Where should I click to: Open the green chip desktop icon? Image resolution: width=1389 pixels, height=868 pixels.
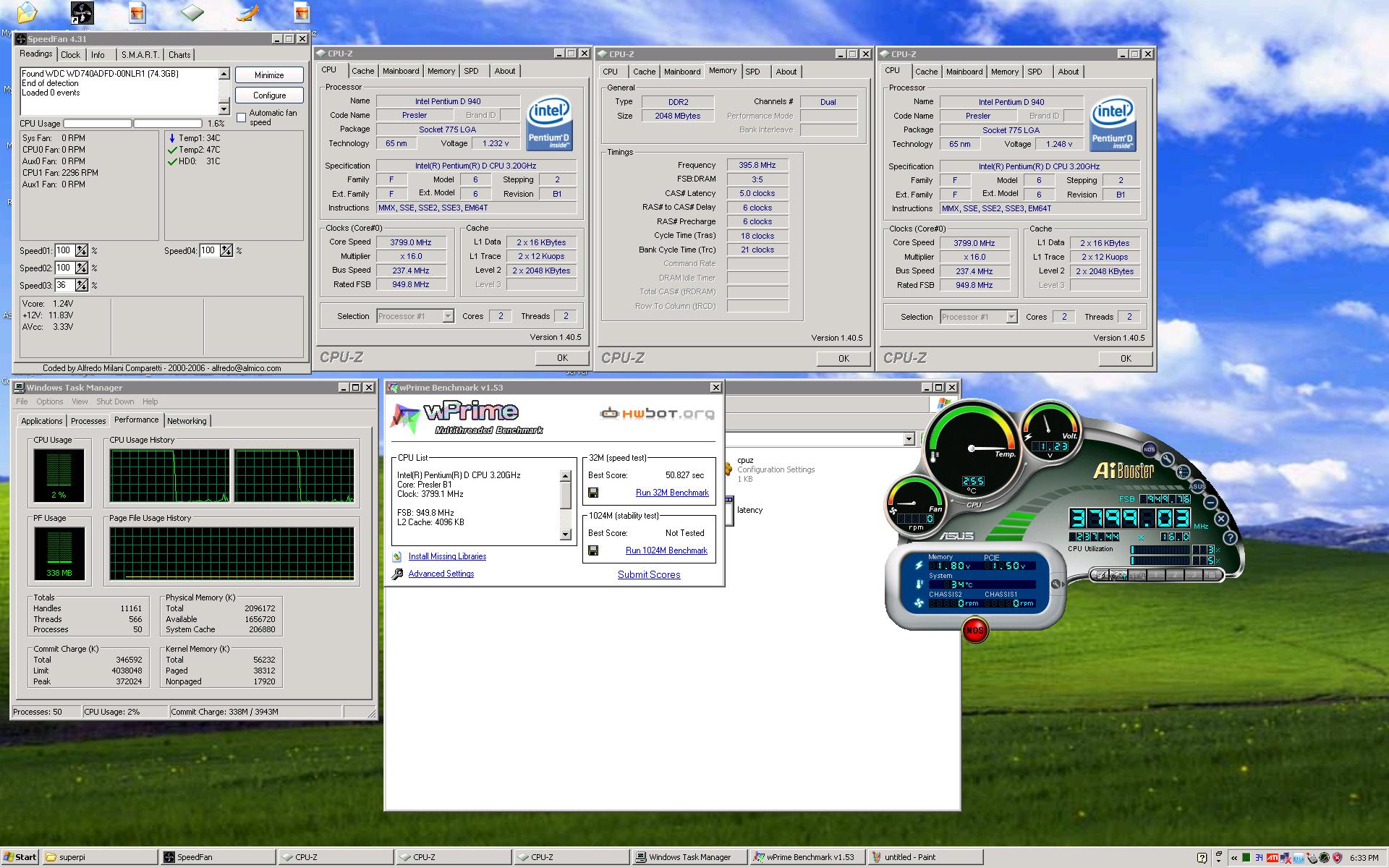pos(192,12)
